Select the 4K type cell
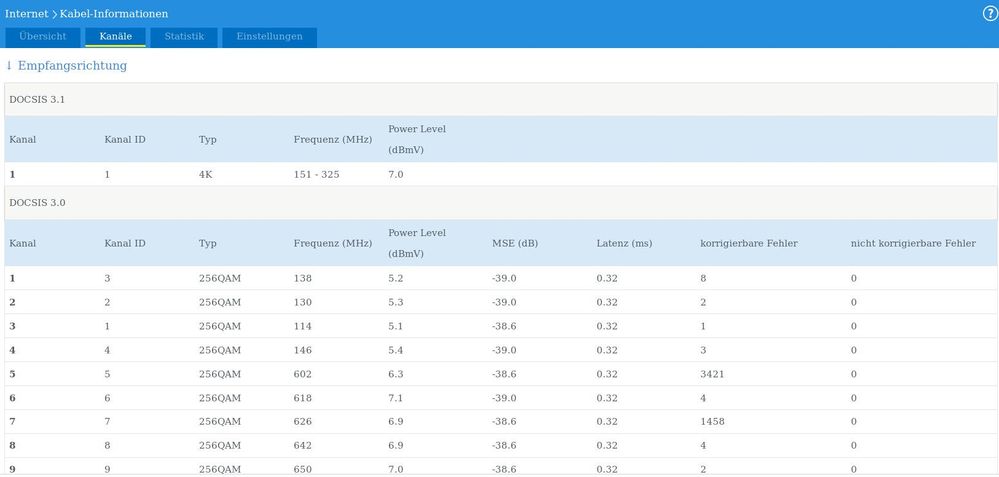This screenshot has width=999, height=477. tap(206, 174)
